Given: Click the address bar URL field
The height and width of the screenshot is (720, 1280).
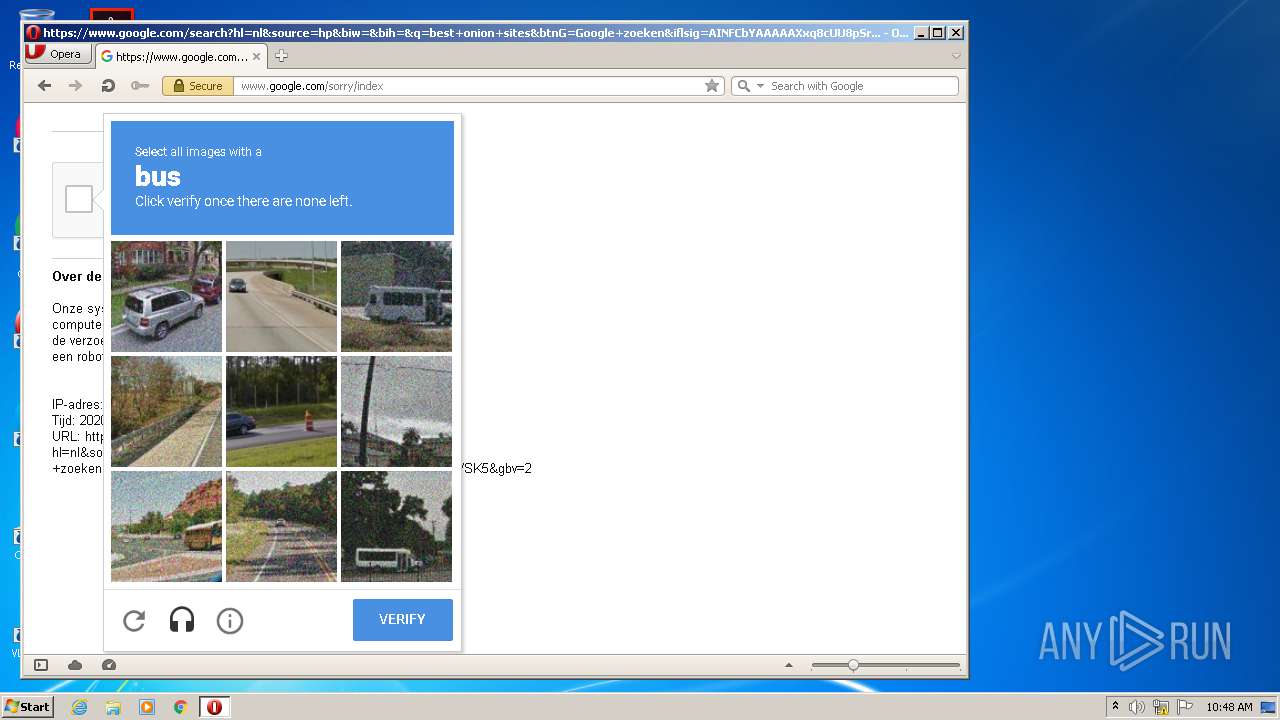Looking at the screenshot, I should (x=468, y=86).
